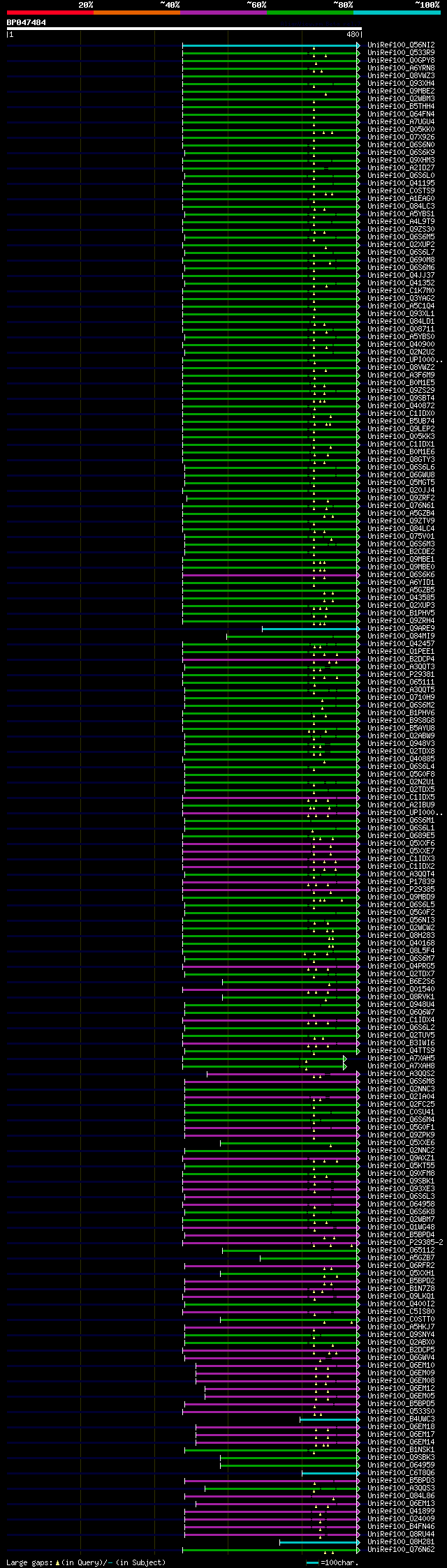
Task: Click the green ~80% legend bar
Action: click(x=309, y=13)
